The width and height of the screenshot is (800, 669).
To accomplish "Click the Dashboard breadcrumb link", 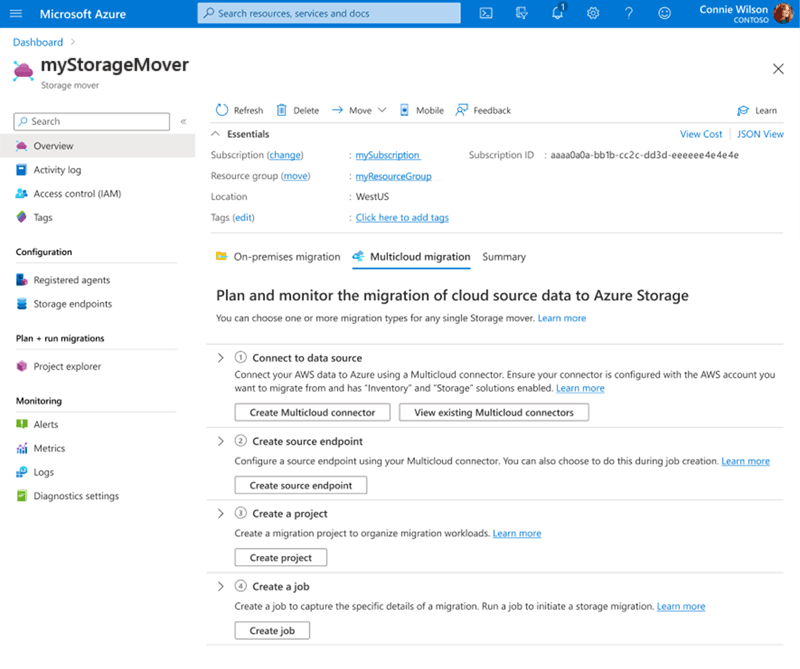I will pos(38,42).
